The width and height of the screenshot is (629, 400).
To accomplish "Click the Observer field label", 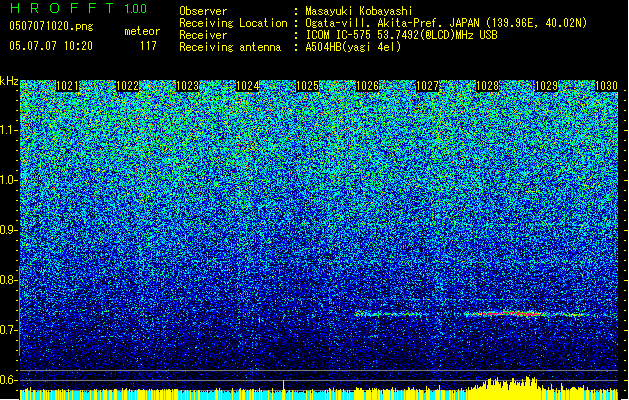I will coord(203,11).
